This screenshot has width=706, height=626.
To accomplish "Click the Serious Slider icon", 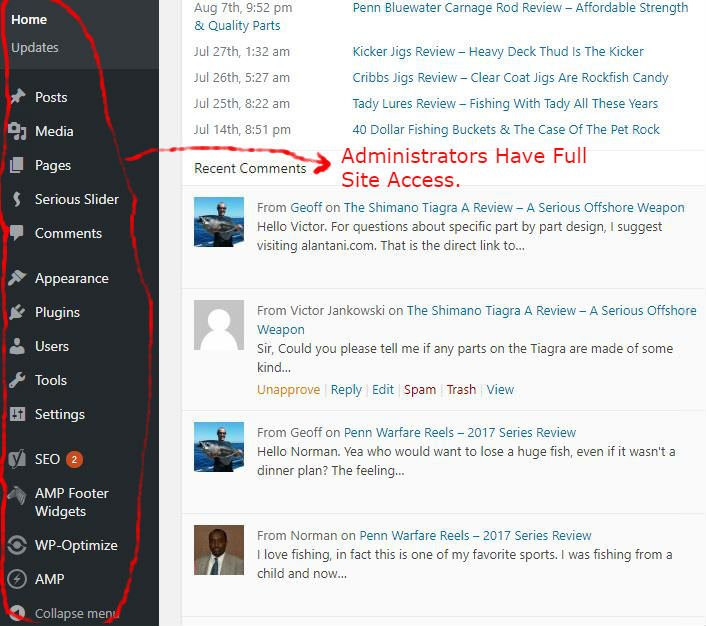I will tap(17, 199).
